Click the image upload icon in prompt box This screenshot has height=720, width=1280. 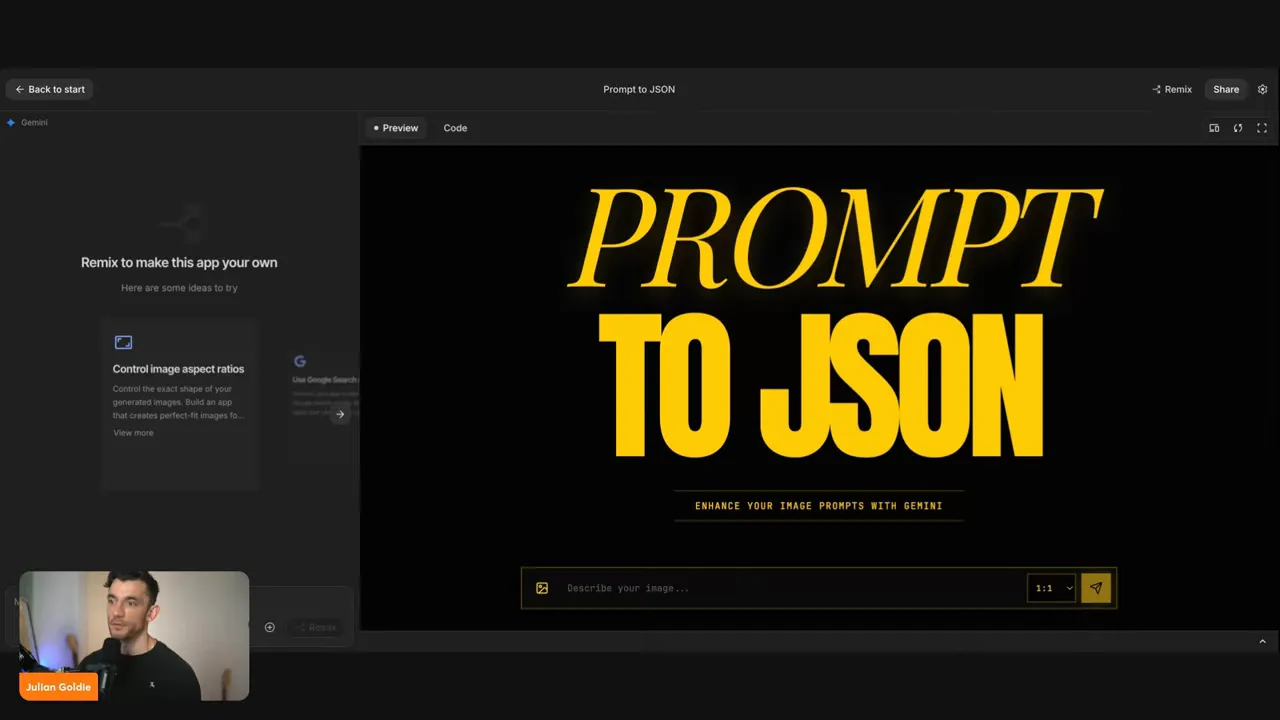tap(542, 588)
